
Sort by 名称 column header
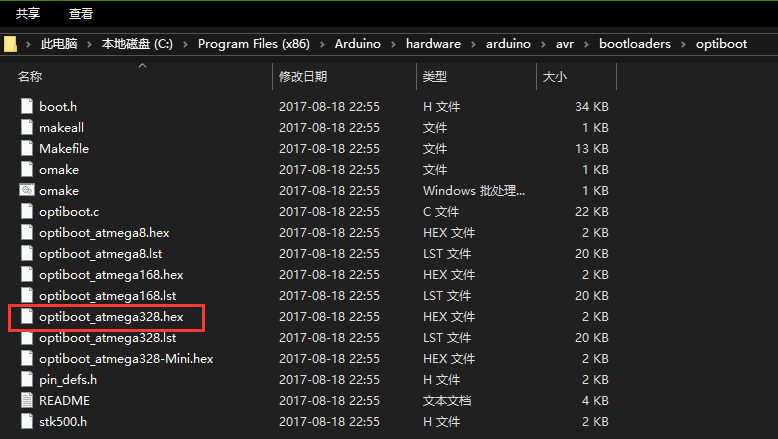click(30, 76)
